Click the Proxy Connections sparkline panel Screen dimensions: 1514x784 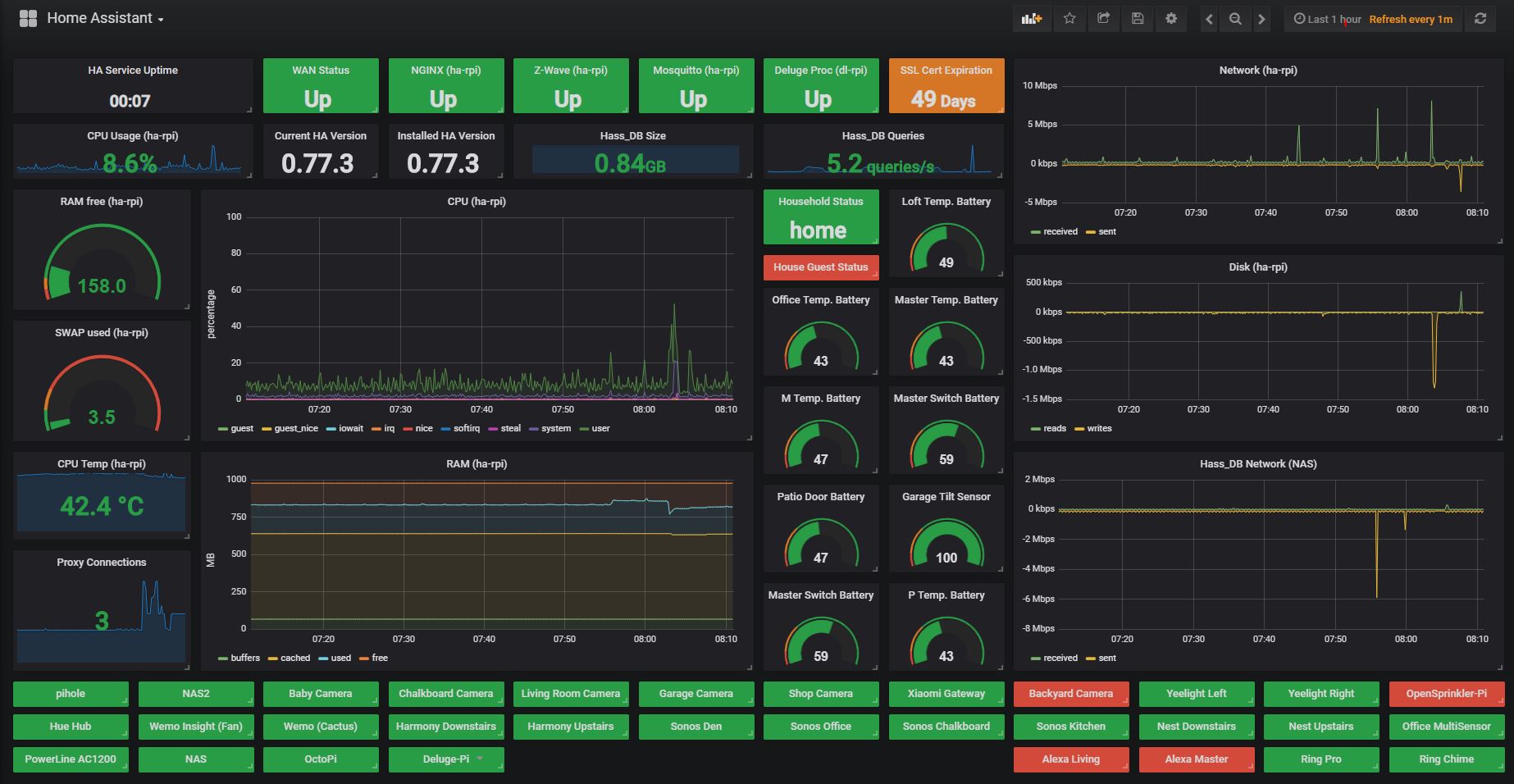point(102,610)
